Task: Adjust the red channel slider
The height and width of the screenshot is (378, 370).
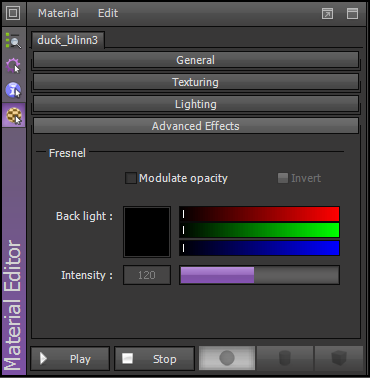Action: (259, 214)
